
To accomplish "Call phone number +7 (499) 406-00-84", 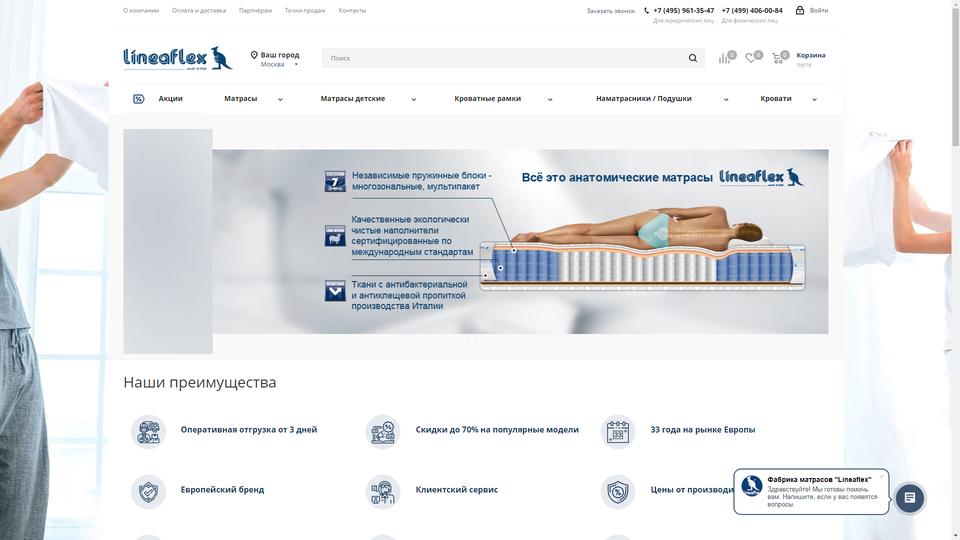I will click(752, 10).
